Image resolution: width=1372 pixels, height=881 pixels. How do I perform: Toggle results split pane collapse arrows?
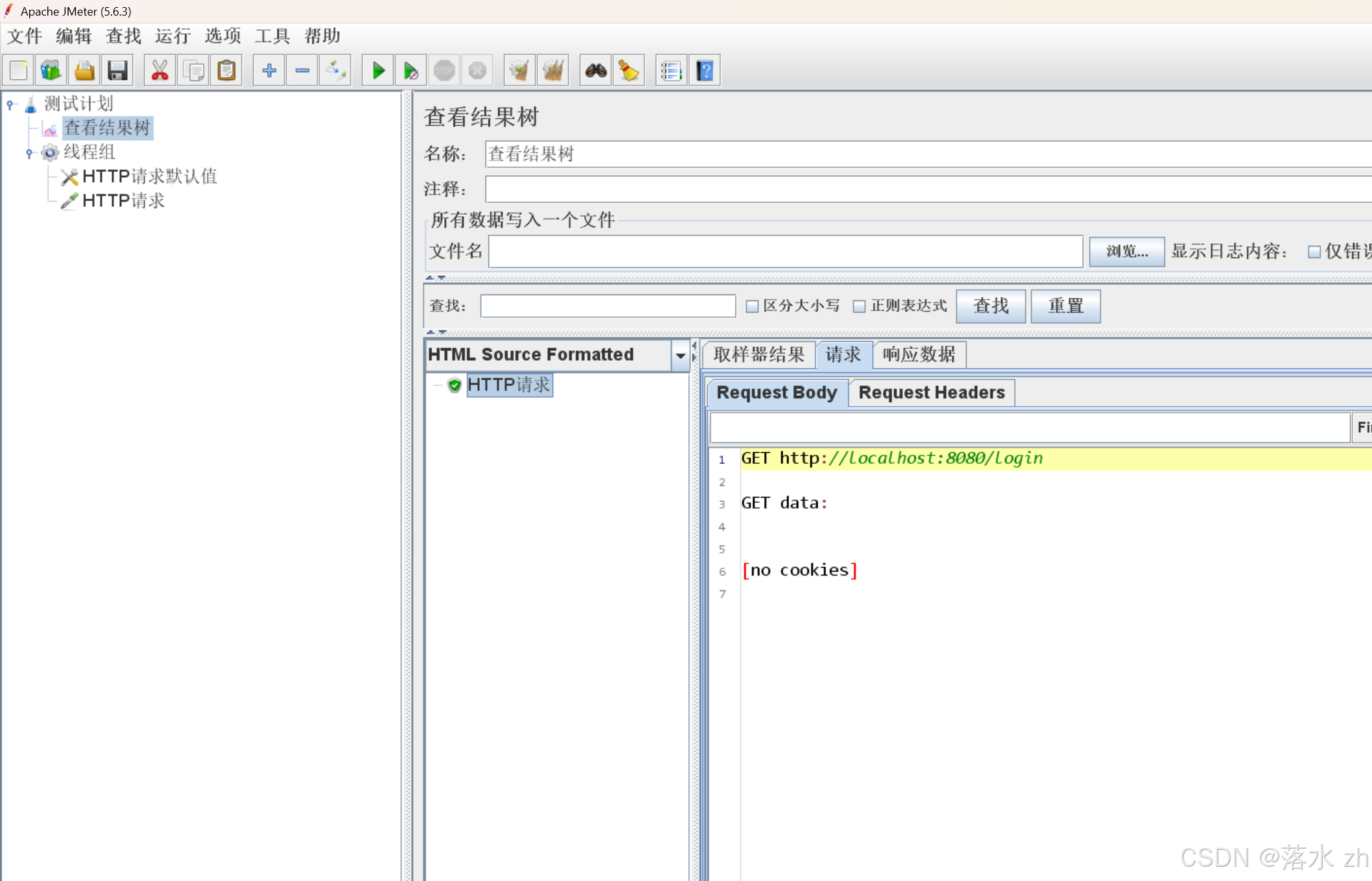point(694,351)
